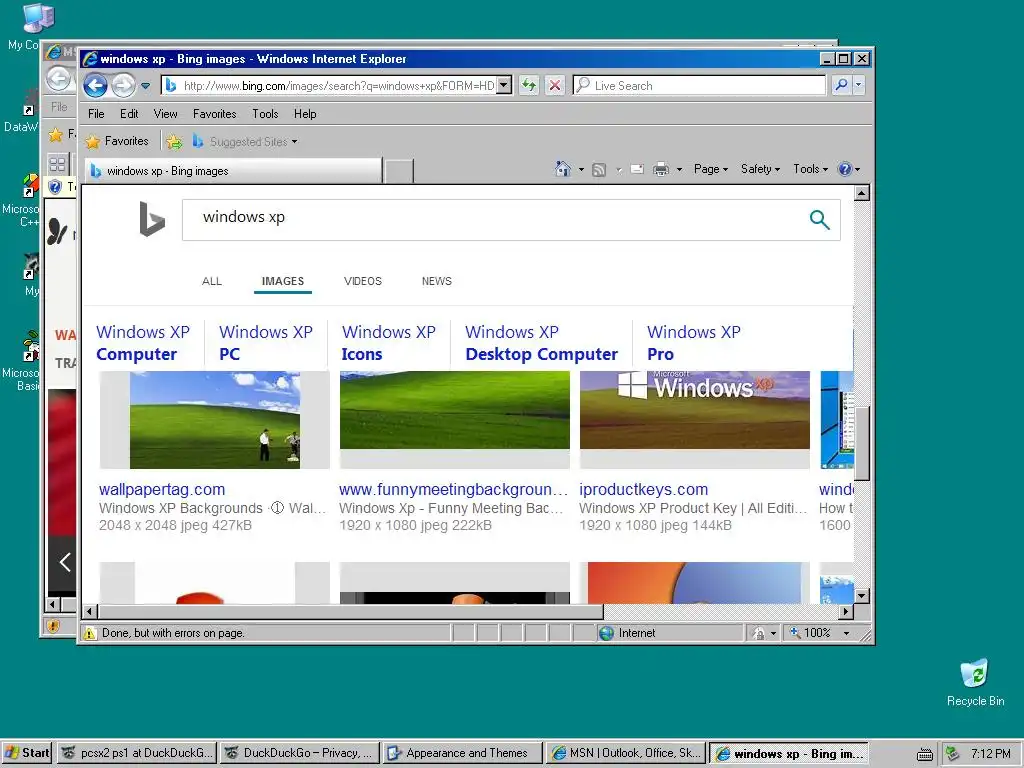Click vertical scrollbar up arrow
1024x768 pixels.
[x=862, y=193]
